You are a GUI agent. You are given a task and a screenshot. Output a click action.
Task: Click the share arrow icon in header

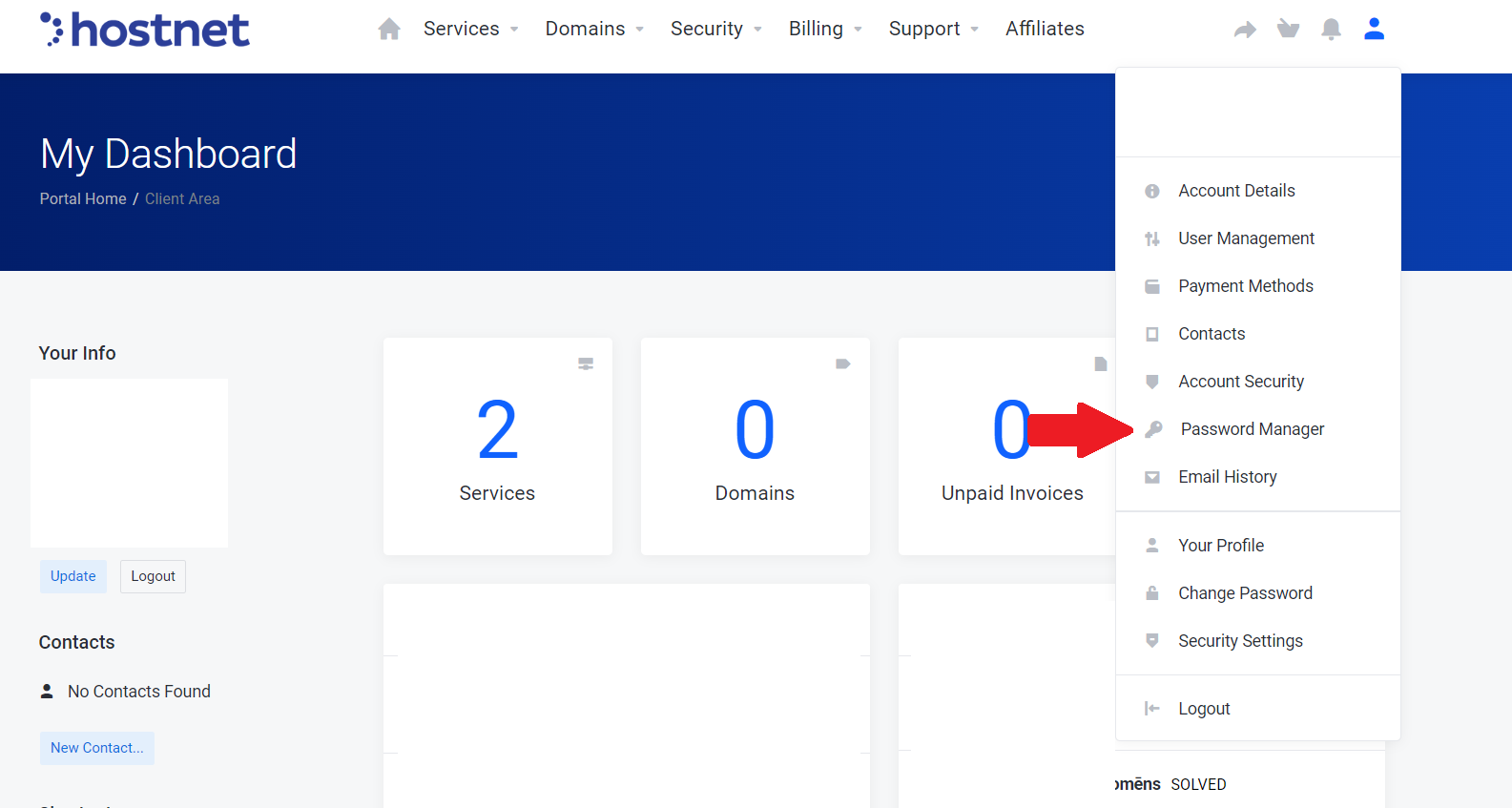point(1245,30)
